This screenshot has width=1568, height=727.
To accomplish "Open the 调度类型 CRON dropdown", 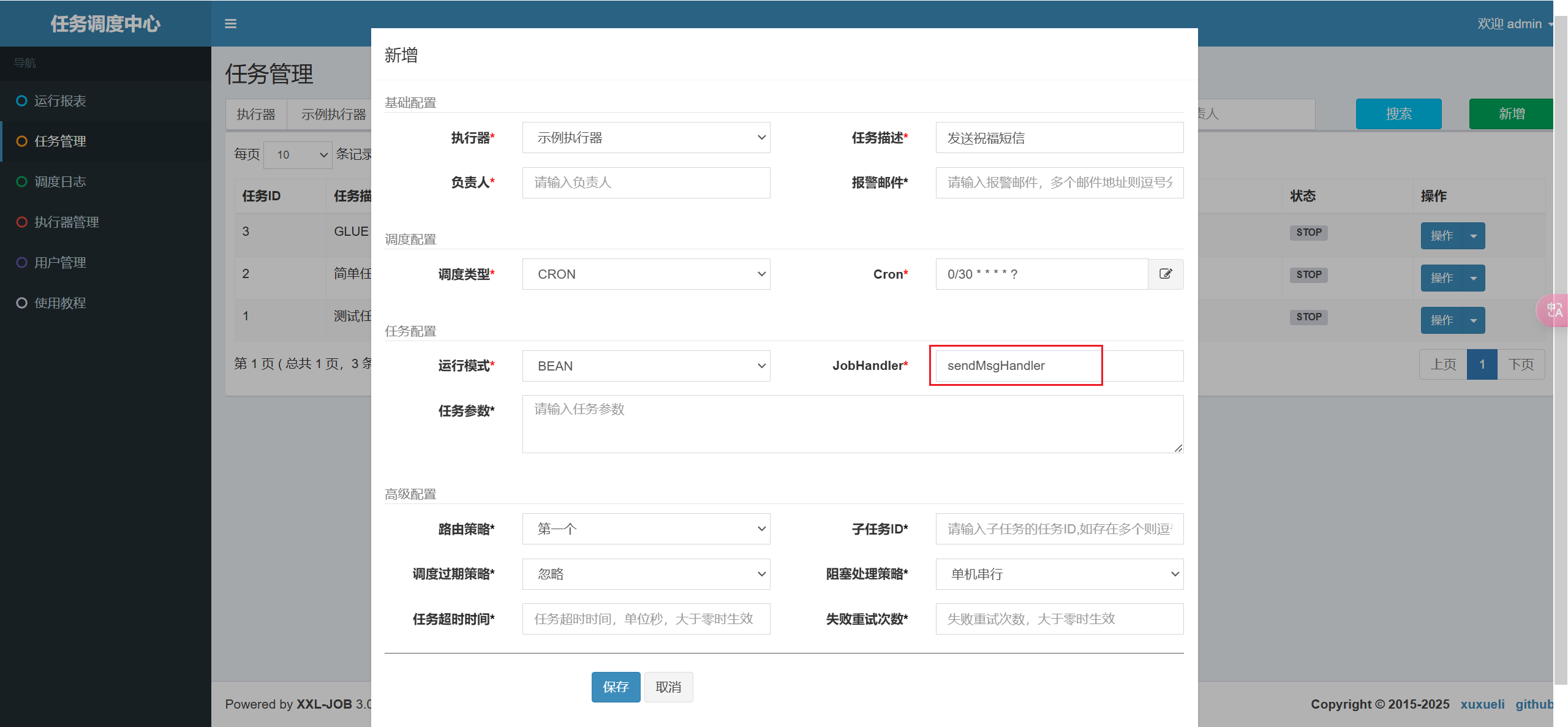I will pos(646,274).
